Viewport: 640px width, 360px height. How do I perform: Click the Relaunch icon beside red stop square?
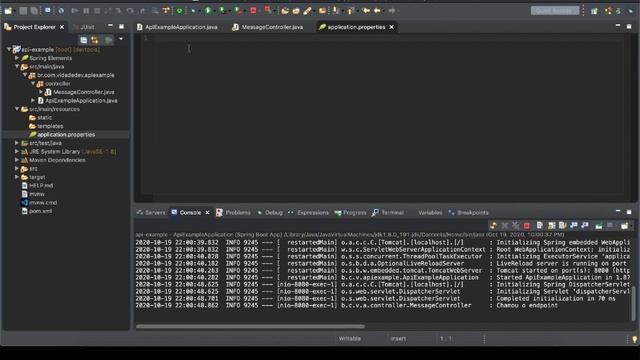(x=268, y=10)
